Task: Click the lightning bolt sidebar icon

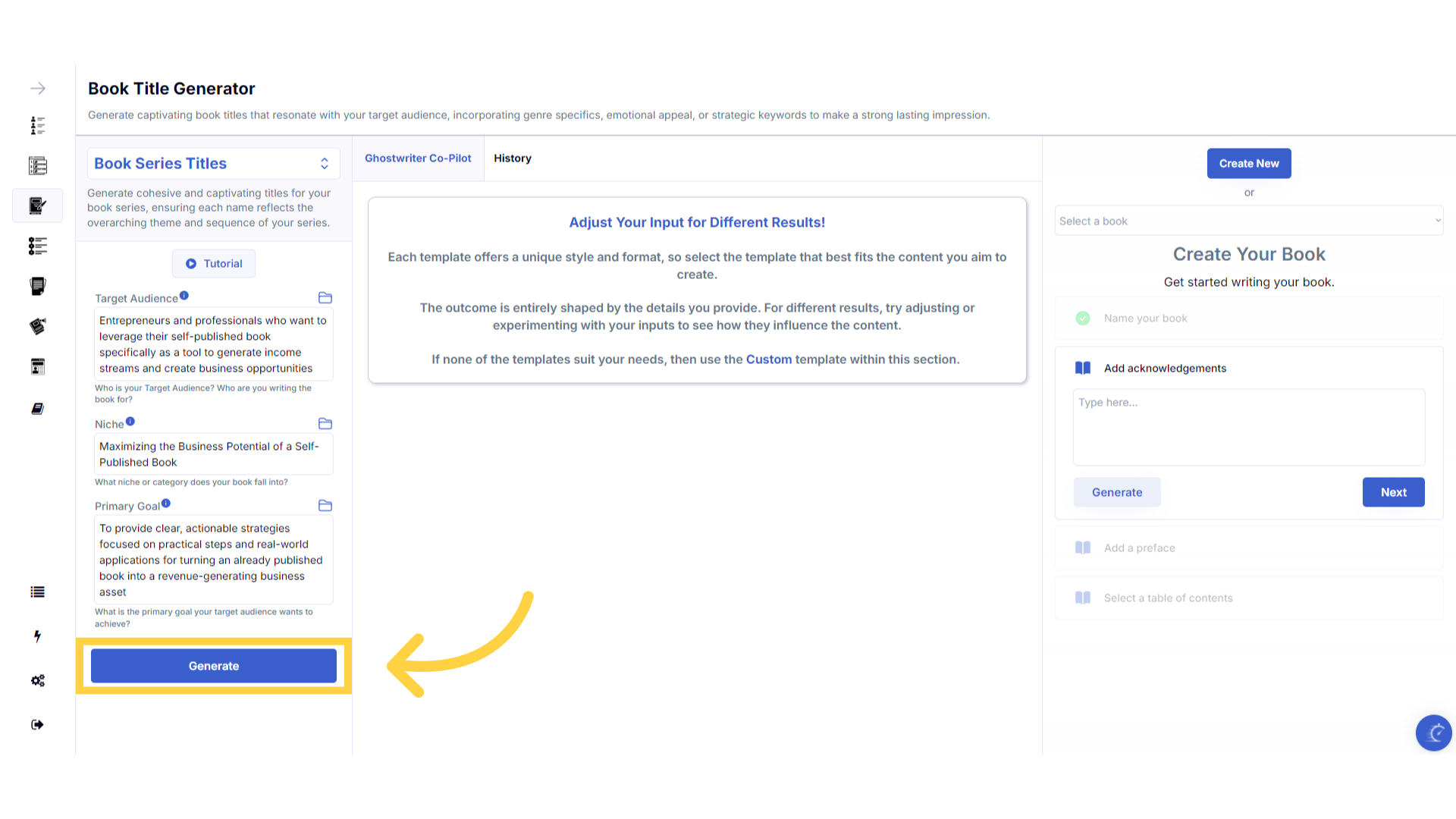Action: [38, 636]
